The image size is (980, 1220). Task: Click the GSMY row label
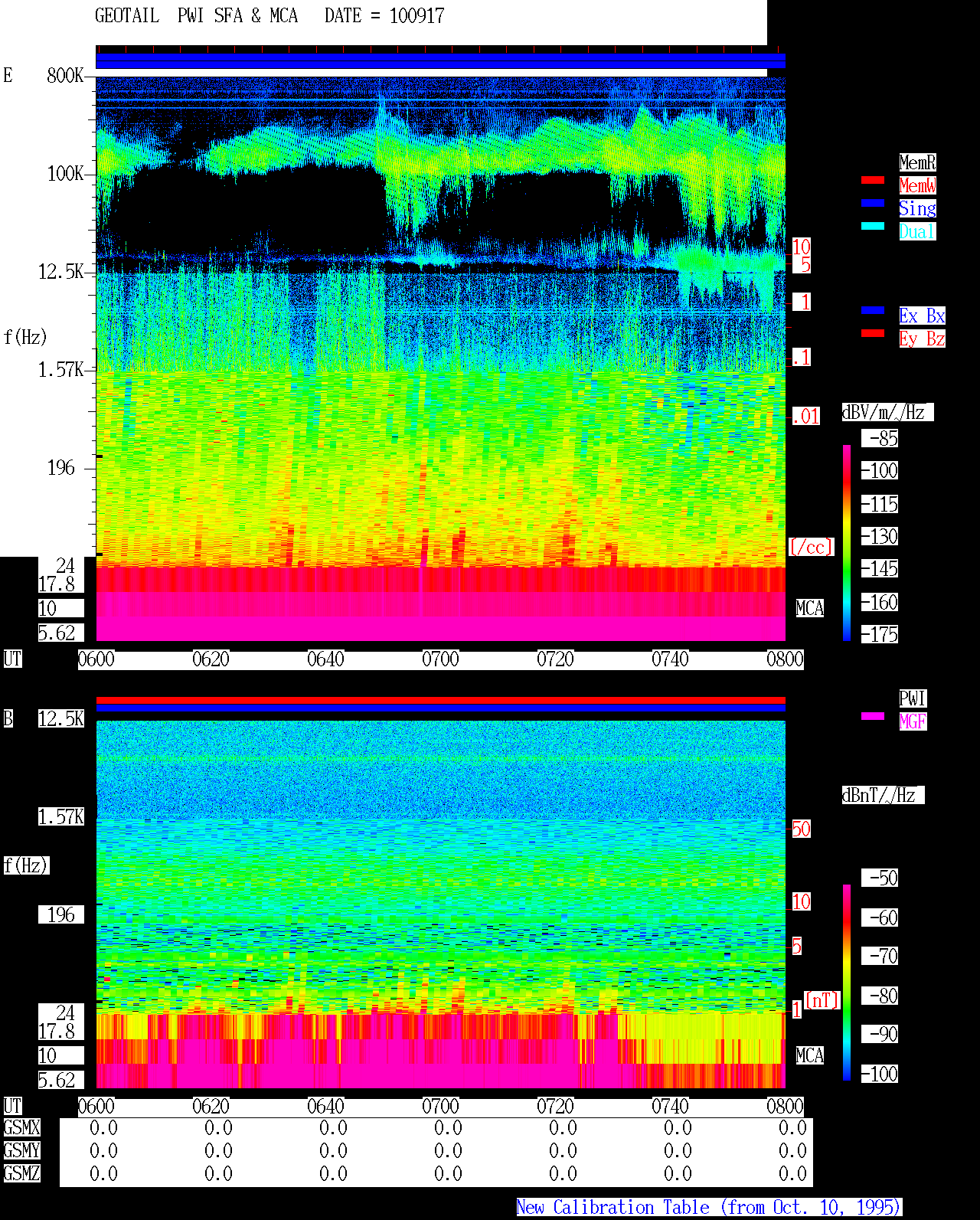(21, 1150)
